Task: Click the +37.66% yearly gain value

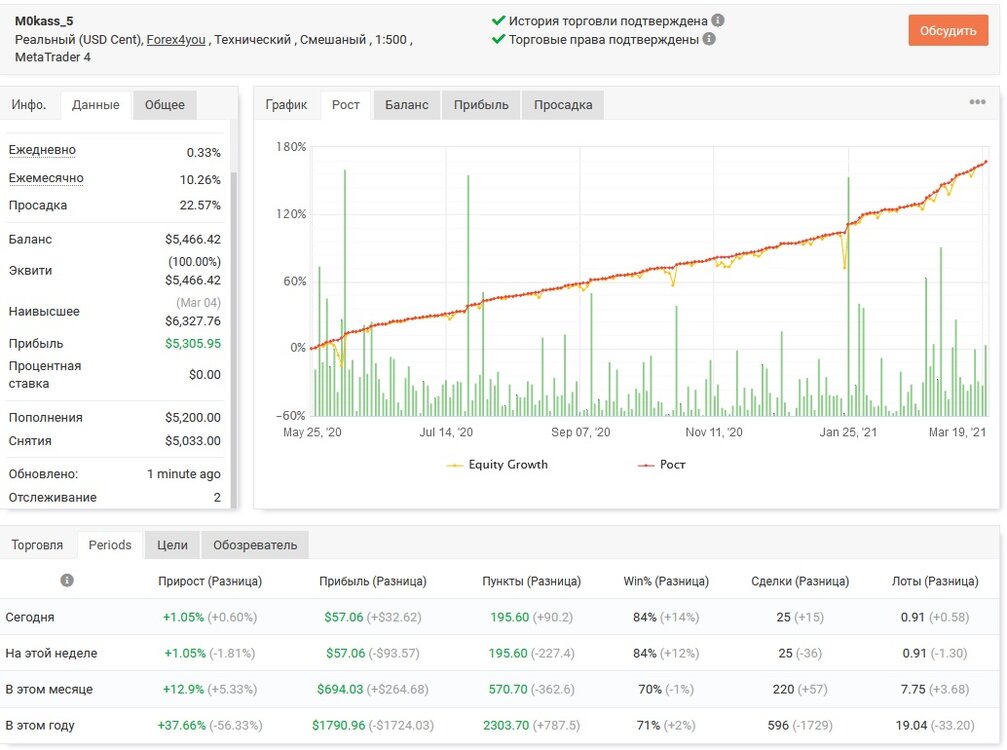Action: tap(182, 726)
